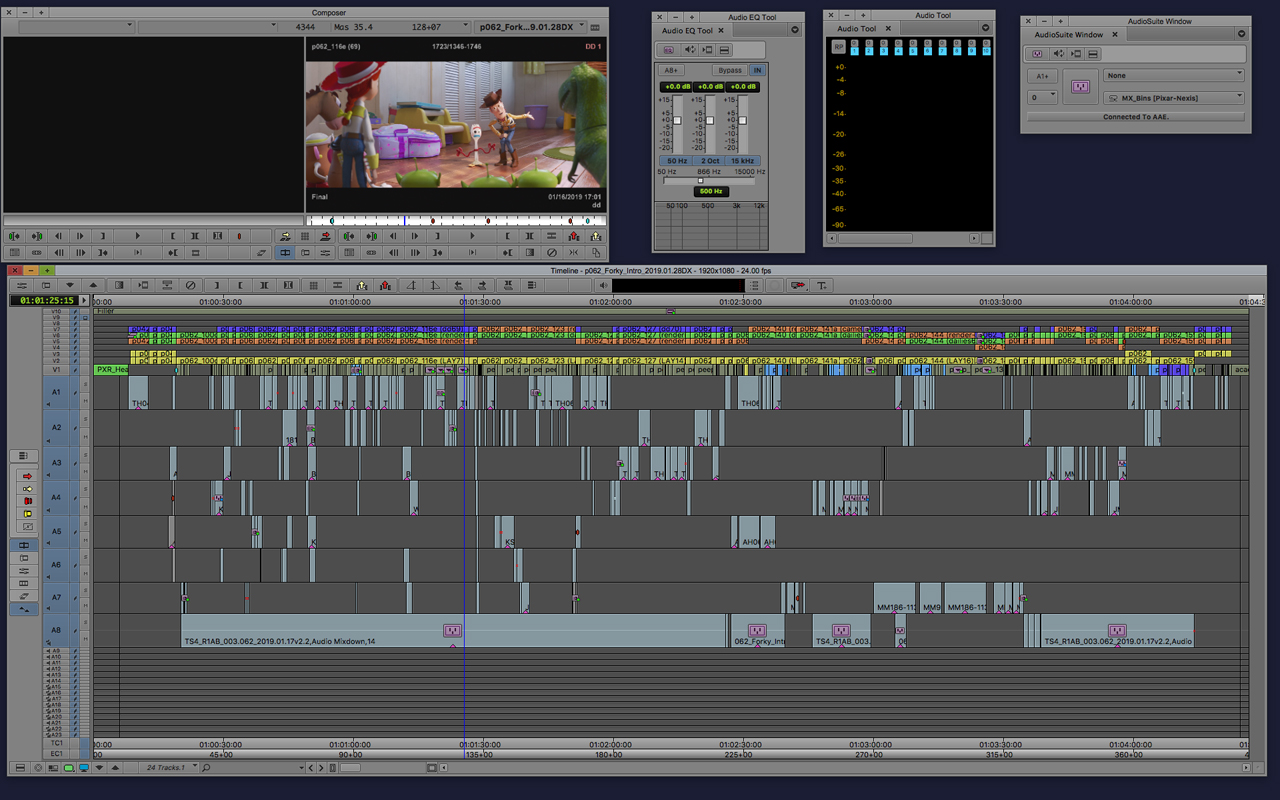Click the green monitor icon on Timeline bottom bar
Screen dimensions: 1280x800
69,768
